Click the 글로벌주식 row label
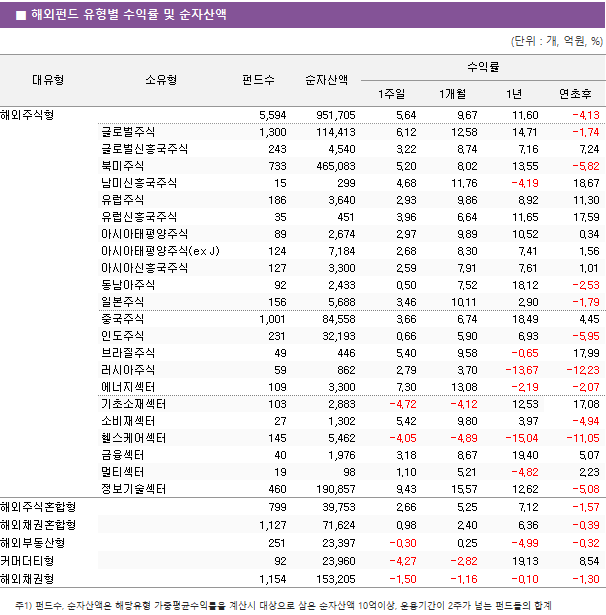This screenshot has width=606, height=615. click(x=128, y=132)
